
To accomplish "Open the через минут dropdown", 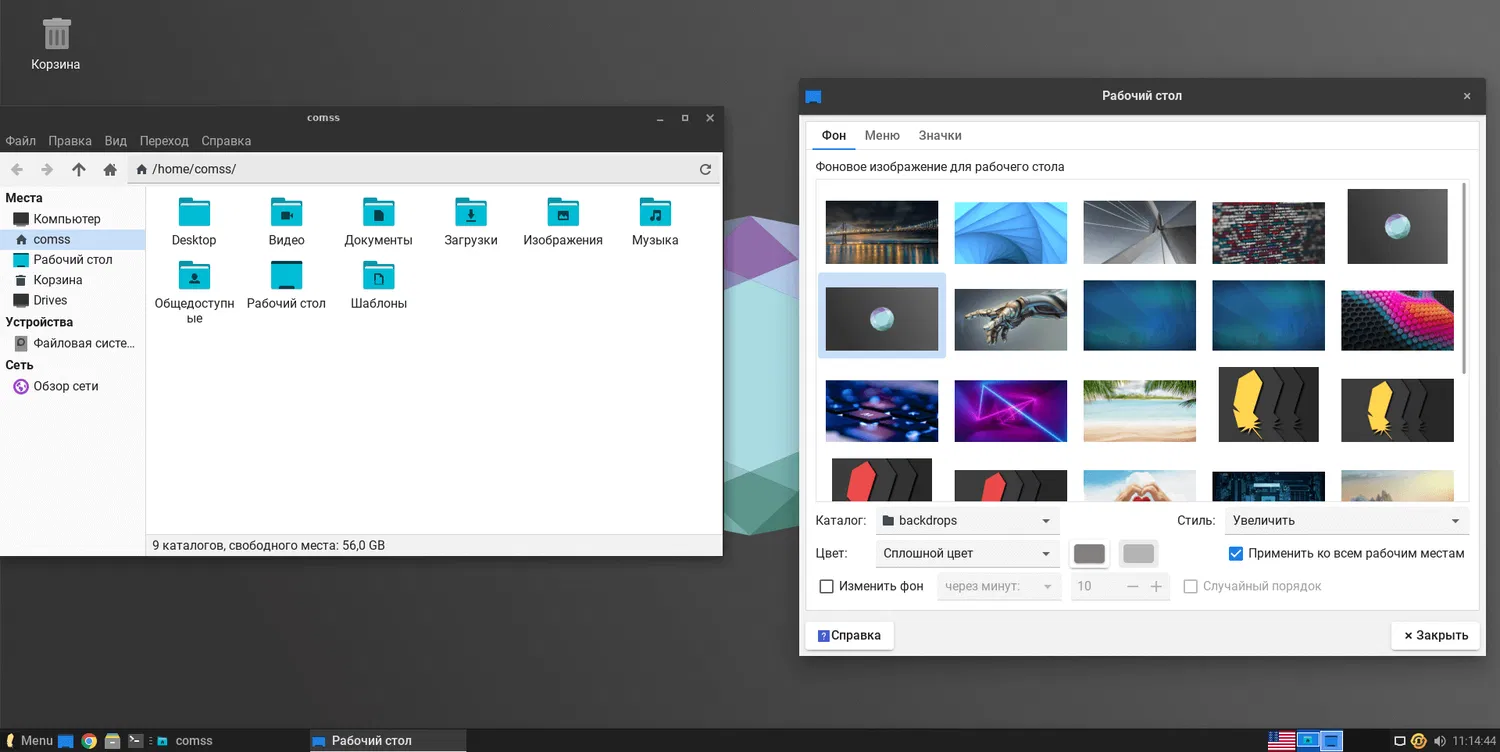I will click(x=998, y=586).
